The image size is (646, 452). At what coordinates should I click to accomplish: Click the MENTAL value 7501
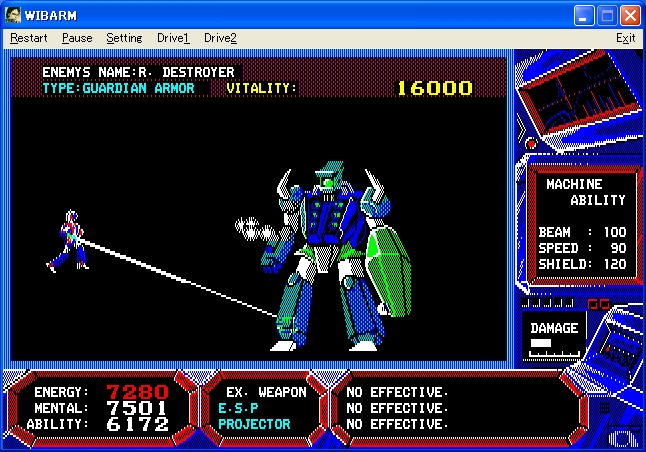coord(137,408)
